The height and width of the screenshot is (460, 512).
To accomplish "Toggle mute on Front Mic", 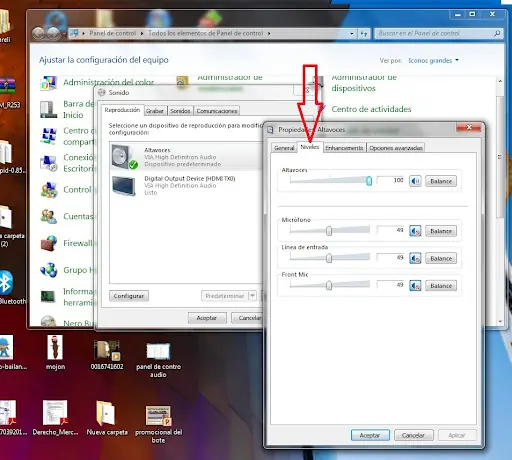I will pyautogui.click(x=415, y=286).
